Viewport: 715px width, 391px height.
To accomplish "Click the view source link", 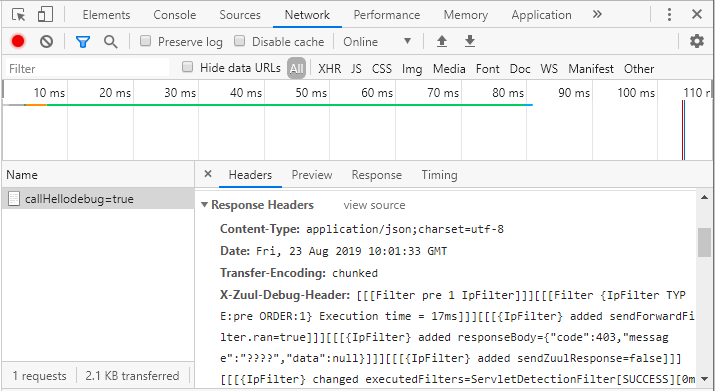I will click(374, 205).
